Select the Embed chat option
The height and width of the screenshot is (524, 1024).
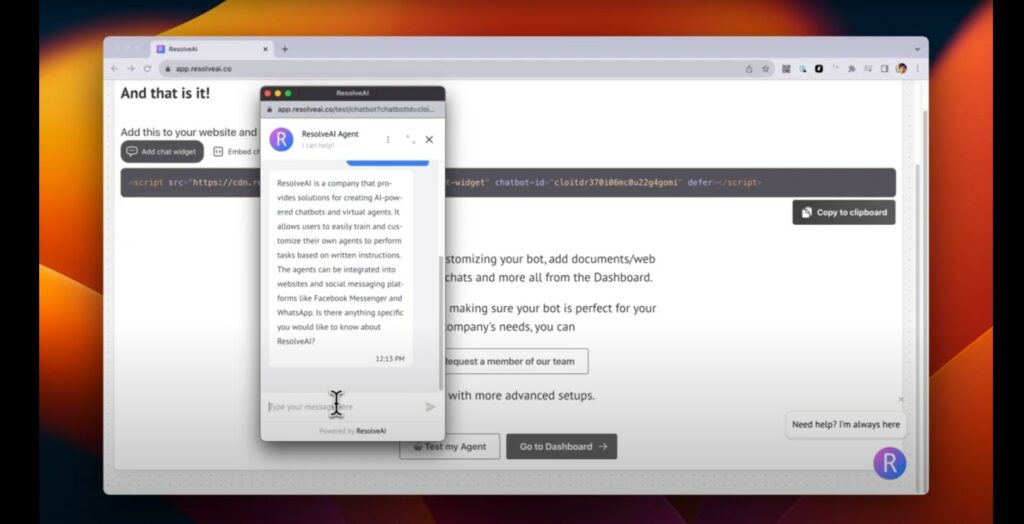click(x=236, y=152)
